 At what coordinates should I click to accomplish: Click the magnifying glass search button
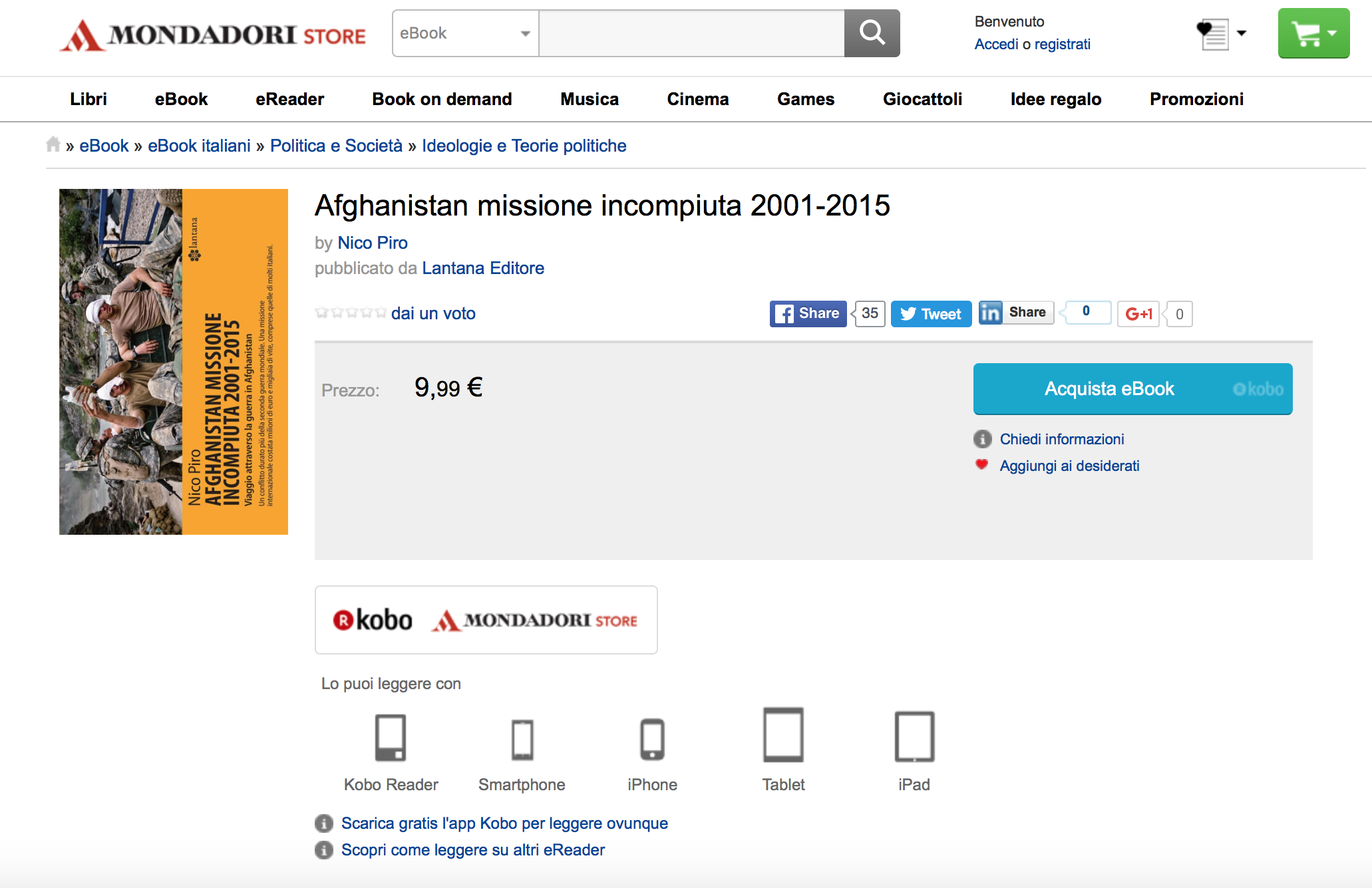[872, 33]
